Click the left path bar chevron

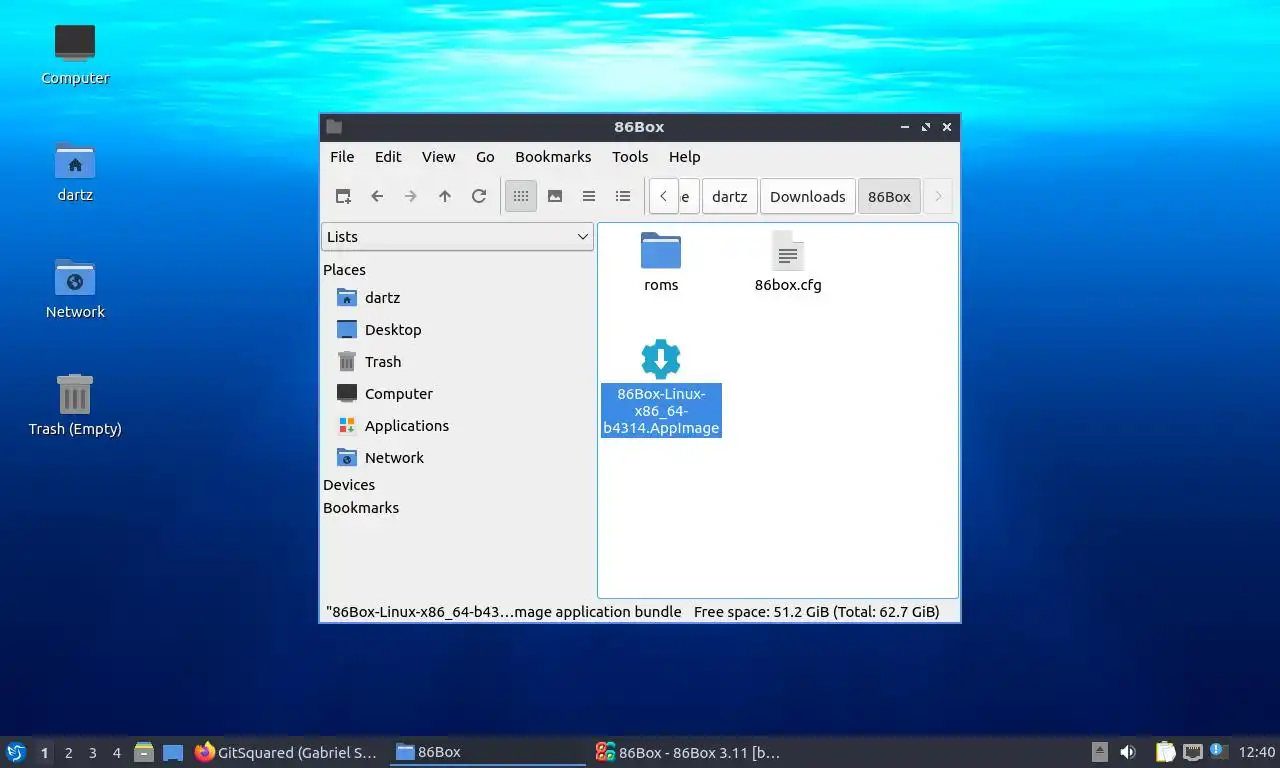(663, 196)
